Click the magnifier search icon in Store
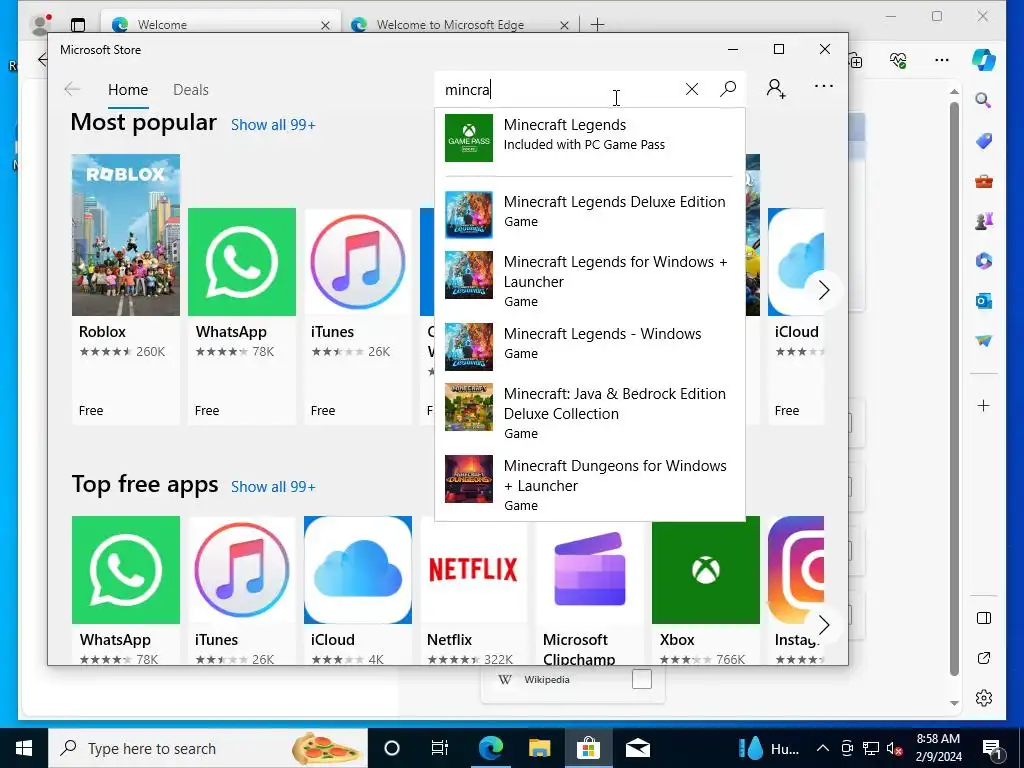Image resolution: width=1024 pixels, height=768 pixels. click(728, 89)
